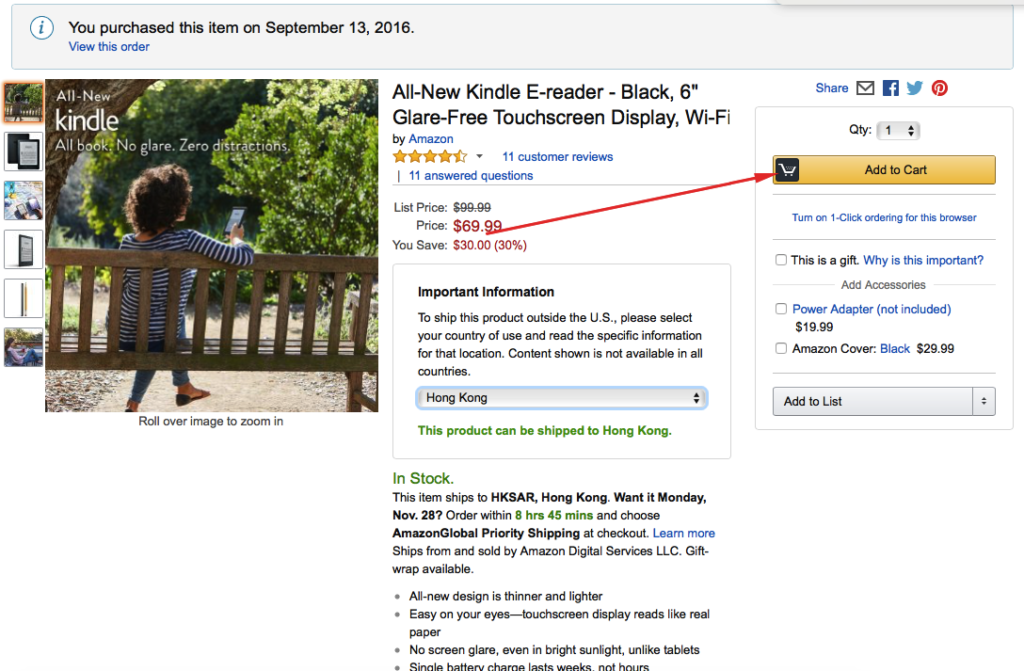This screenshot has height=671, width=1024.
Task: Turn on 1-Click ordering for this browser
Action: point(884,218)
